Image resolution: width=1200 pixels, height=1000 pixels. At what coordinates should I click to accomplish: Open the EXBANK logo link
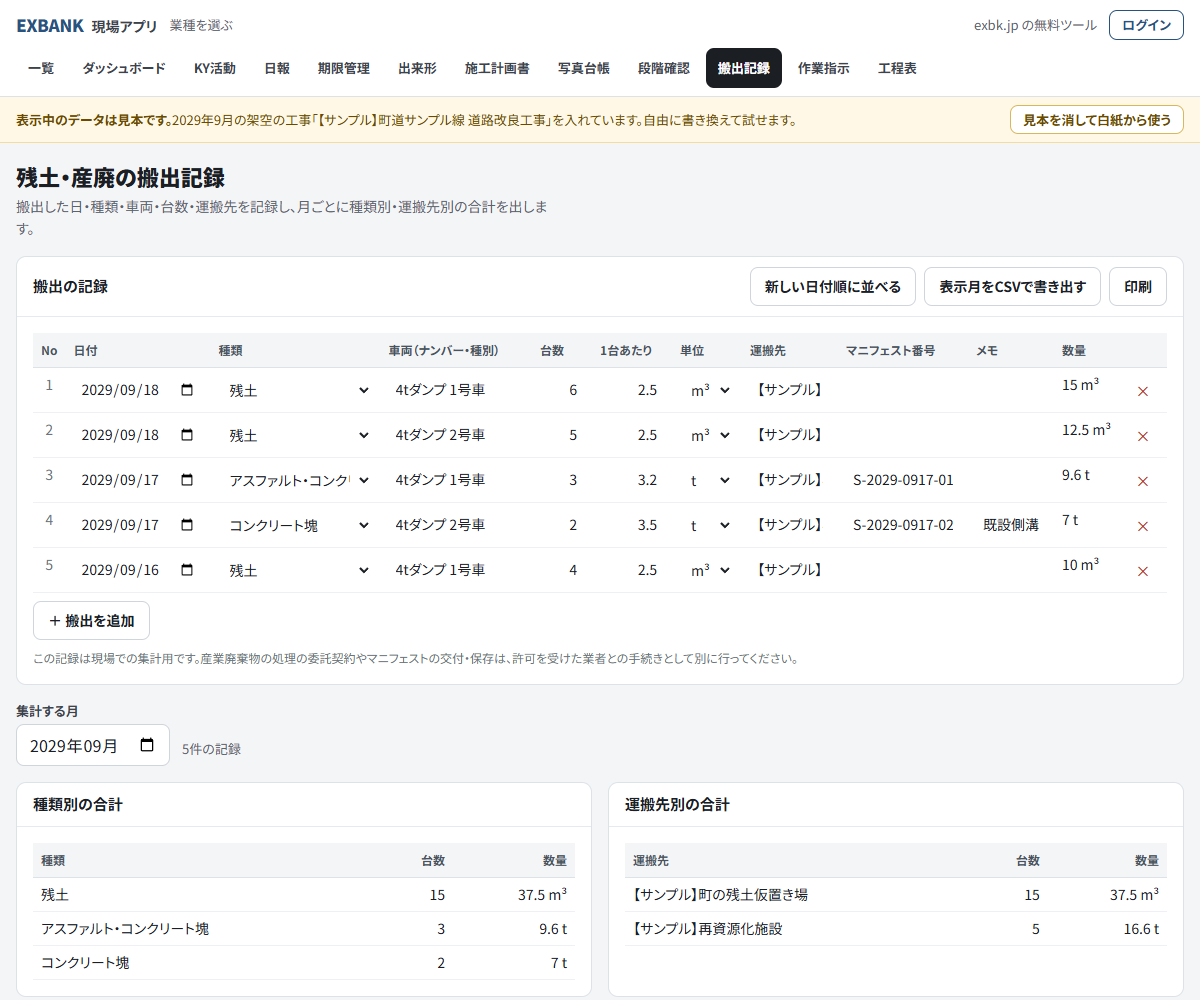click(x=50, y=26)
